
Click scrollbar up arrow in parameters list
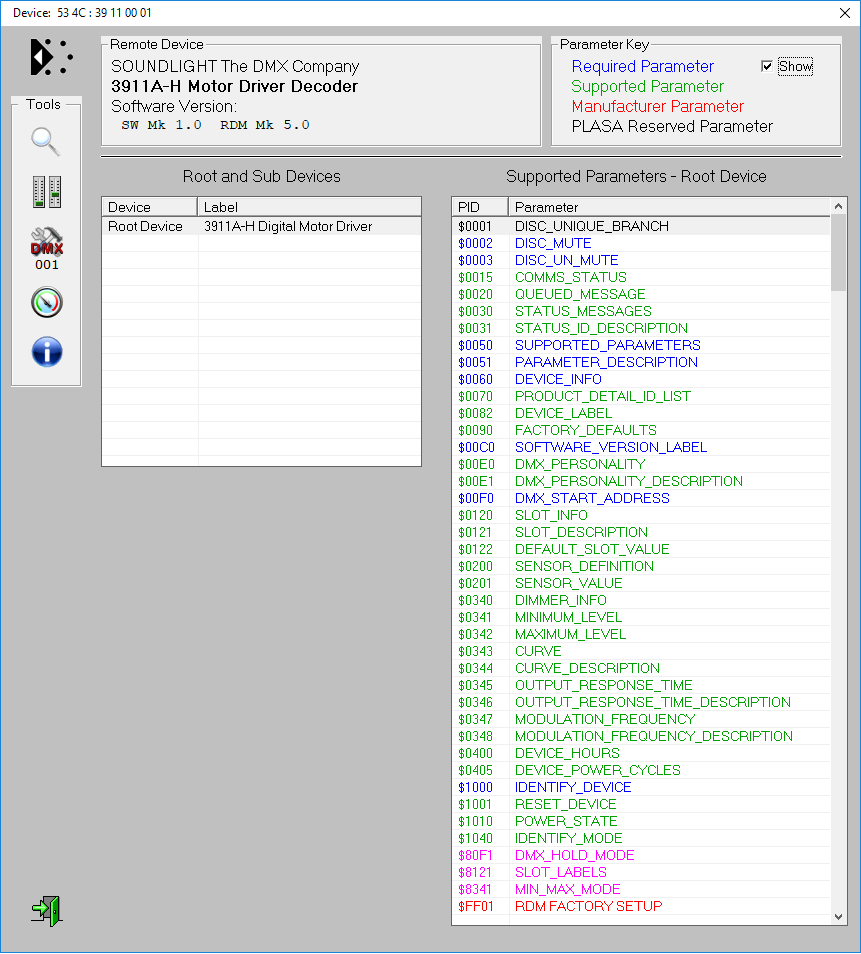(838, 206)
